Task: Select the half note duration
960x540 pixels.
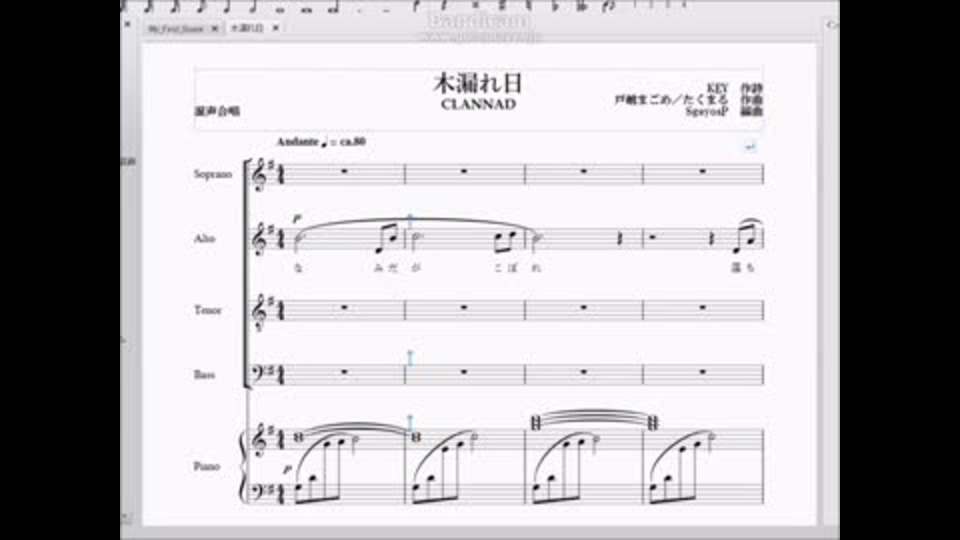Action: pyautogui.click(x=253, y=7)
